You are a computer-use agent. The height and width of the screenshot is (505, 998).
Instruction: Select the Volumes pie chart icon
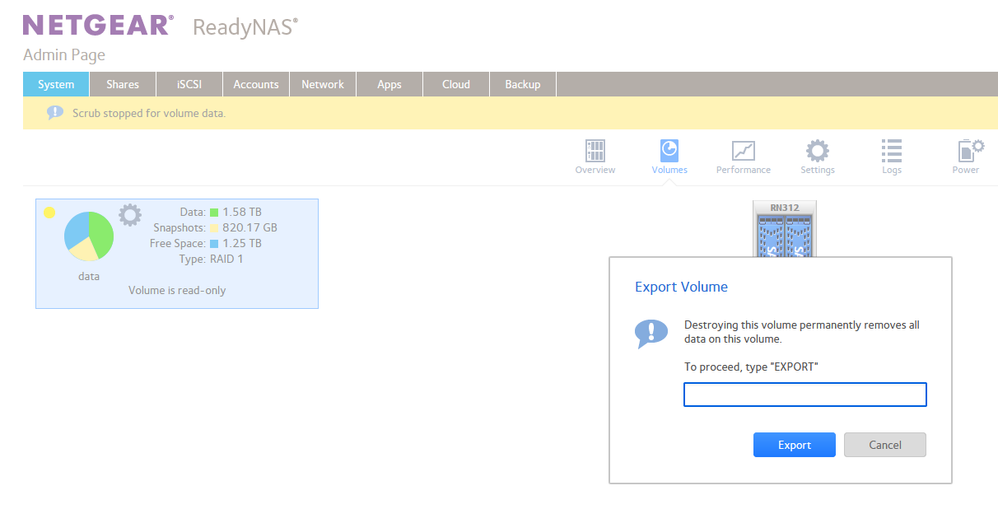point(669,152)
